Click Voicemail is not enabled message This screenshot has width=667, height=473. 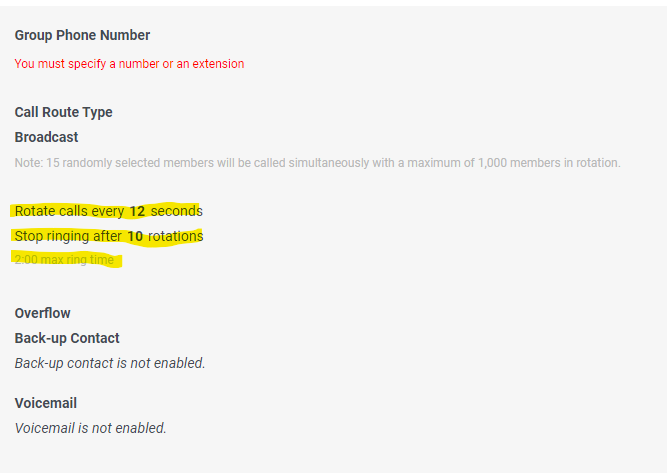point(90,428)
